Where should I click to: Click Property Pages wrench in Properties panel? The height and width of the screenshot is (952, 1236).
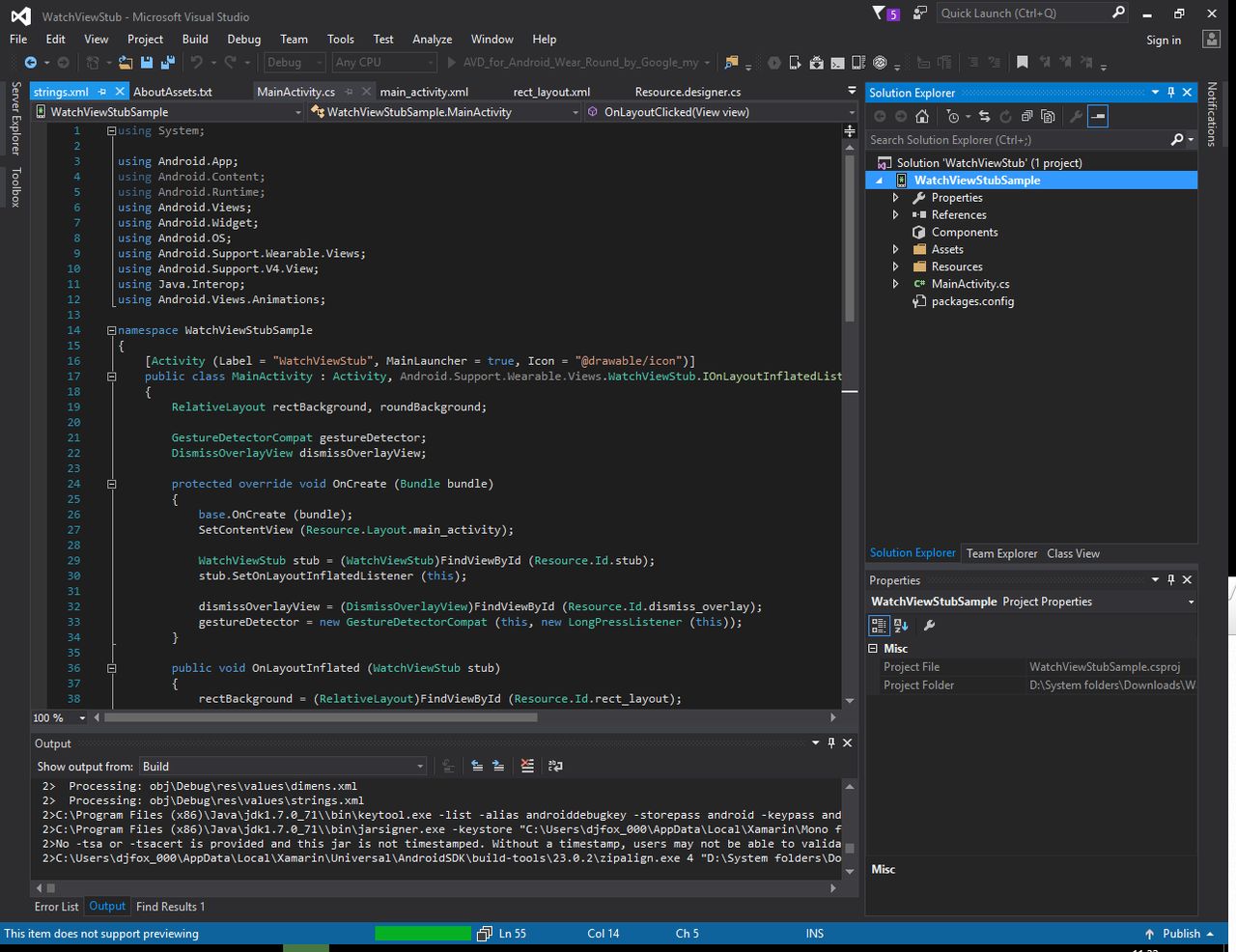click(x=929, y=626)
